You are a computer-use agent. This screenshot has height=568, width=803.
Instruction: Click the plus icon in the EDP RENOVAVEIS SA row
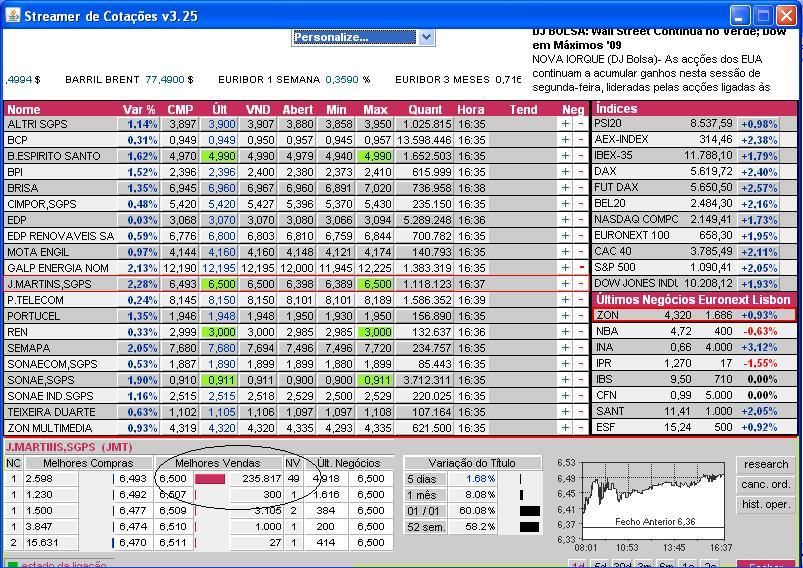[565, 236]
